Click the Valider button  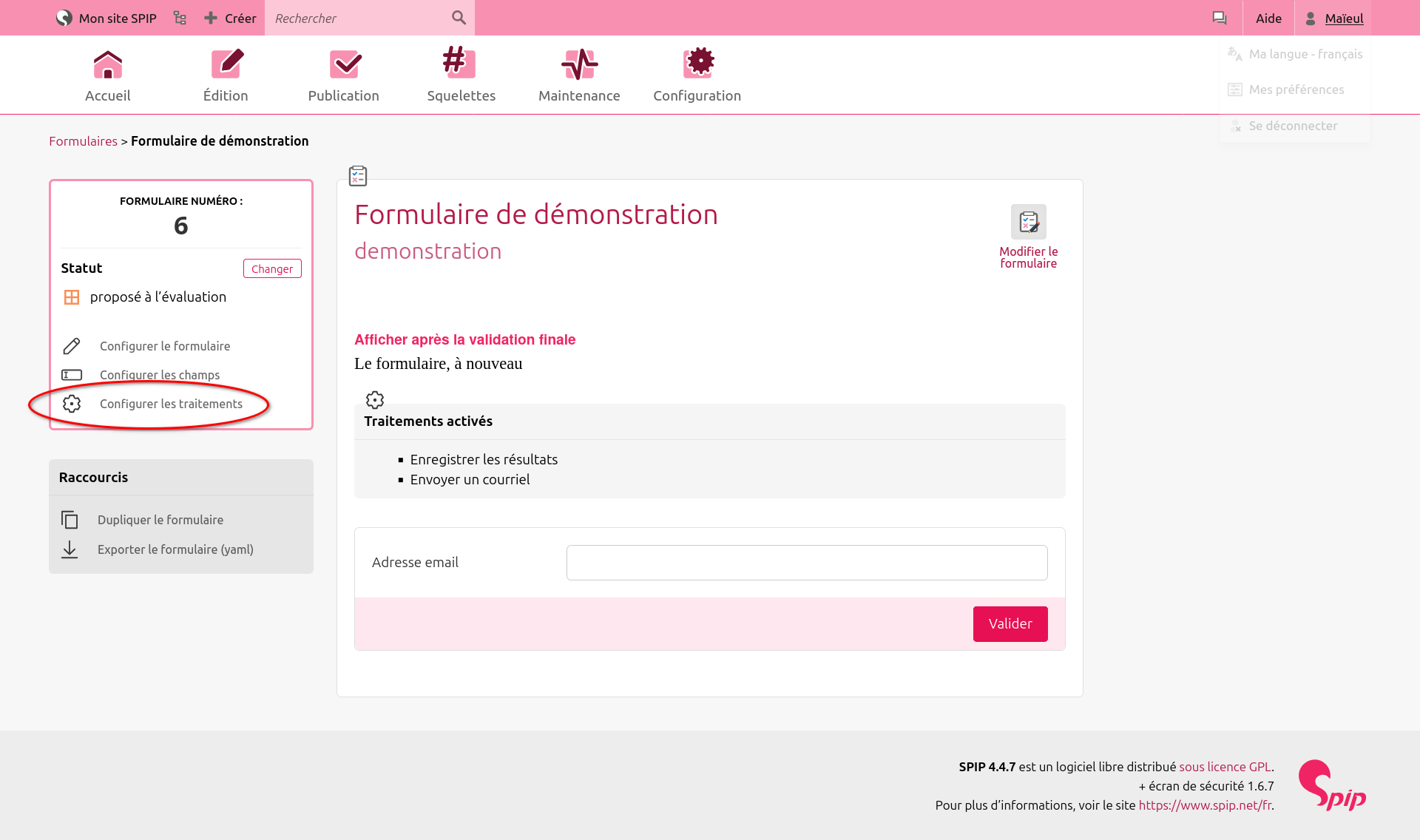click(x=1010, y=623)
